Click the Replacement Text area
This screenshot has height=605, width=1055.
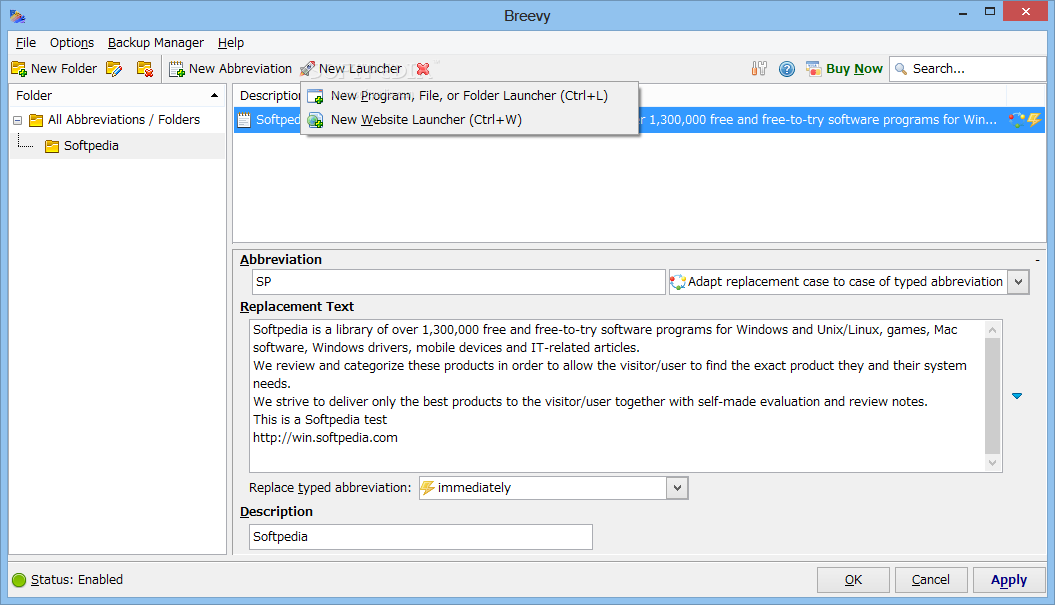tap(617, 396)
